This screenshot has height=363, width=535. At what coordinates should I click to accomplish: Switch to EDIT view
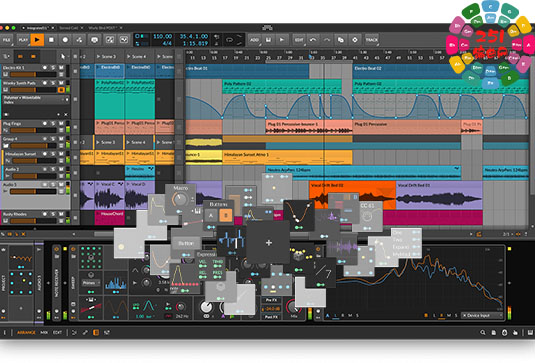[57, 332]
